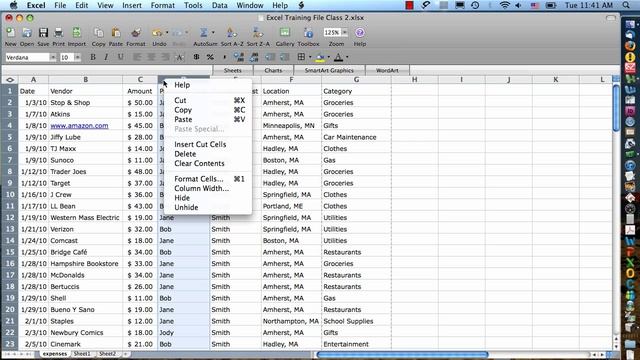Click the Undo arrow icon

157,33
